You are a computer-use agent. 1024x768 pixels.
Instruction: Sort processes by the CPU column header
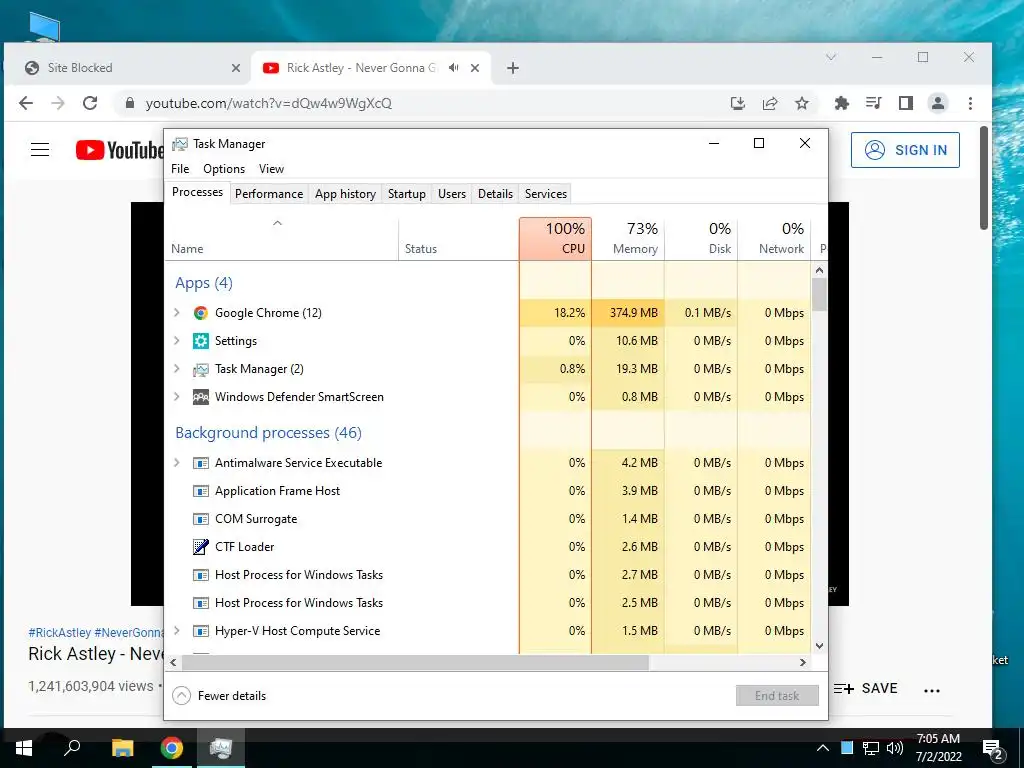coord(556,239)
